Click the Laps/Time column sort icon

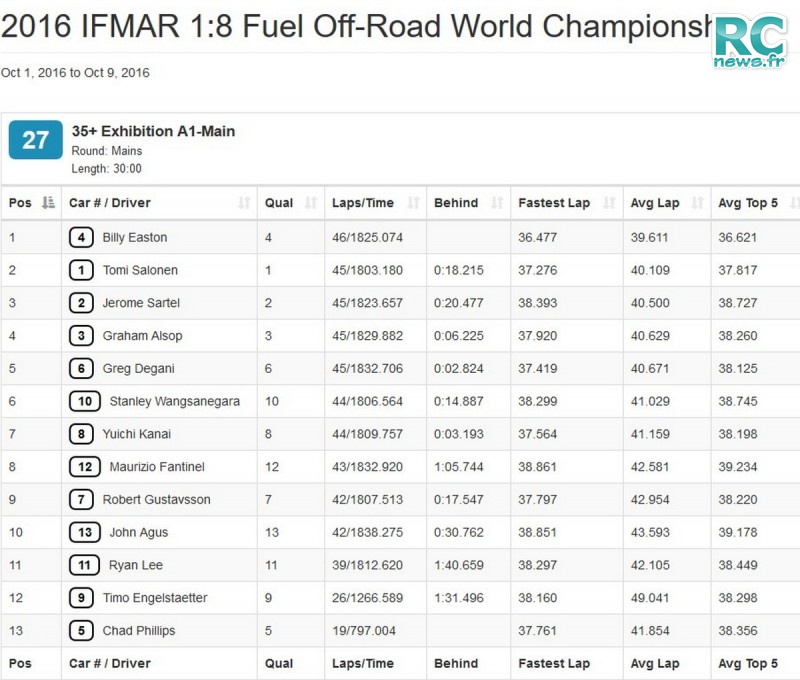point(413,203)
